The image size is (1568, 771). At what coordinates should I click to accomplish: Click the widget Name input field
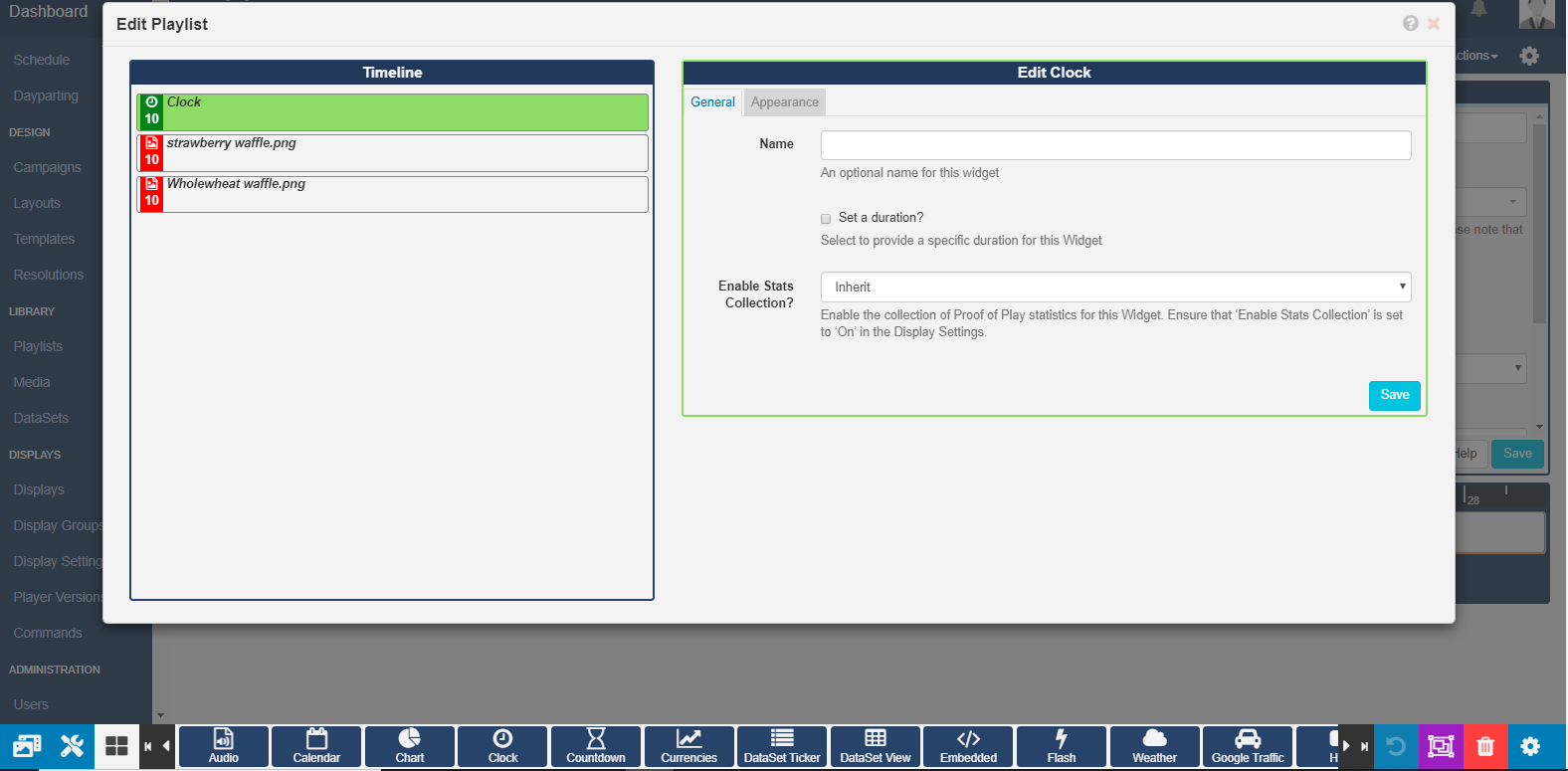tap(1115, 145)
